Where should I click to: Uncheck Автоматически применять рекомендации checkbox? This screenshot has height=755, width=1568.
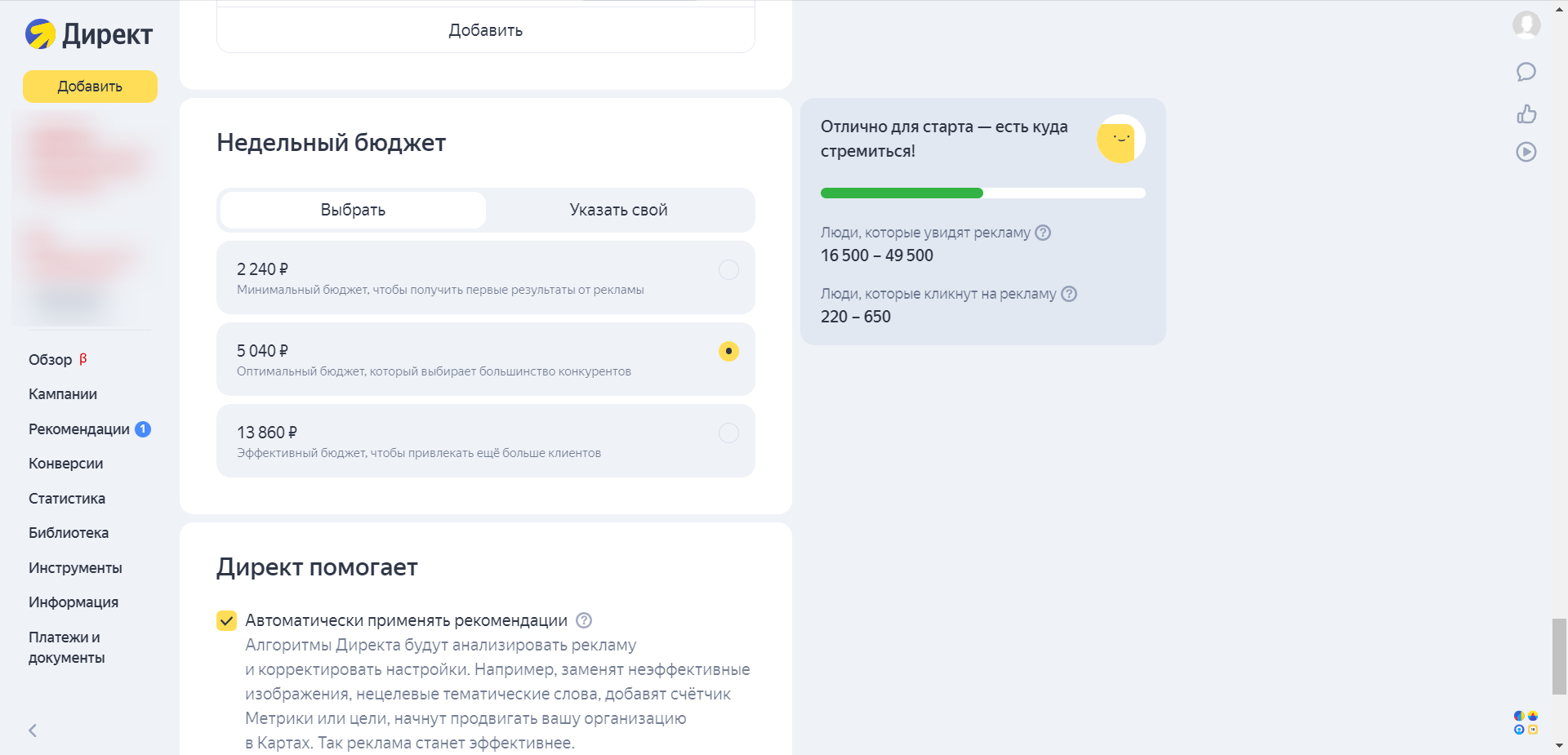(x=227, y=621)
